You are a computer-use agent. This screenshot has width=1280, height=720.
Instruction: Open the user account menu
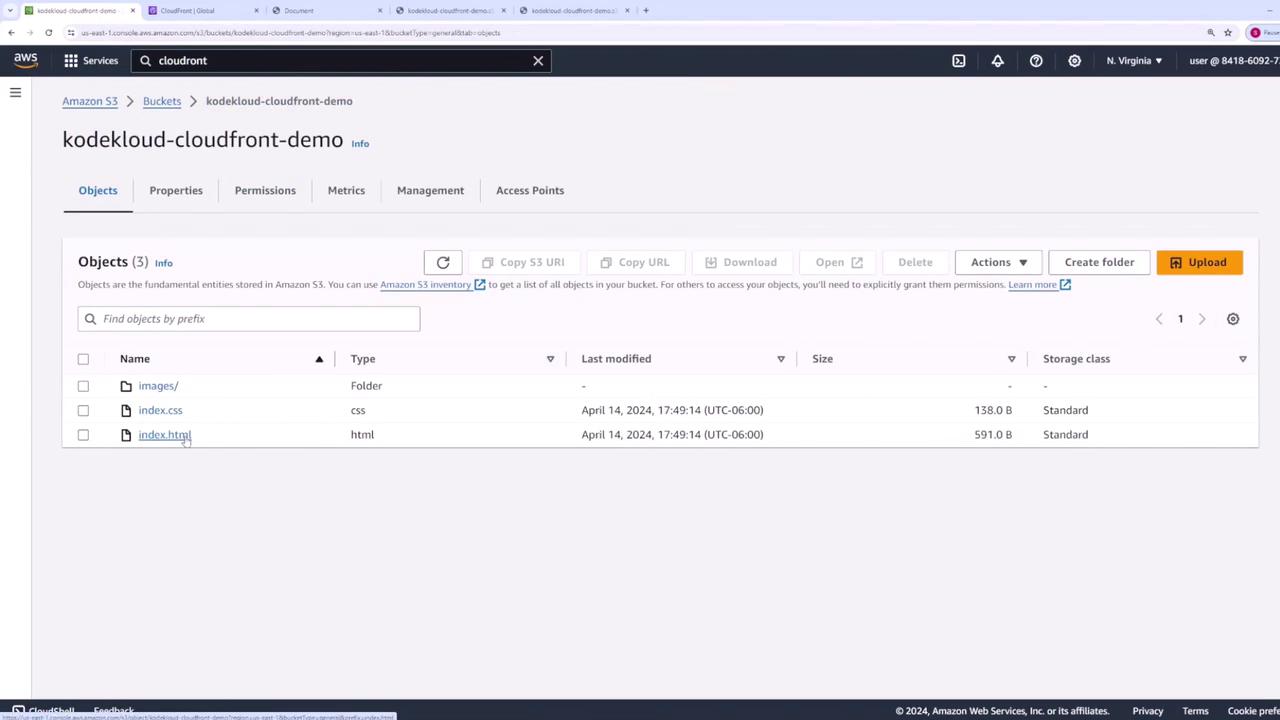coord(1234,61)
